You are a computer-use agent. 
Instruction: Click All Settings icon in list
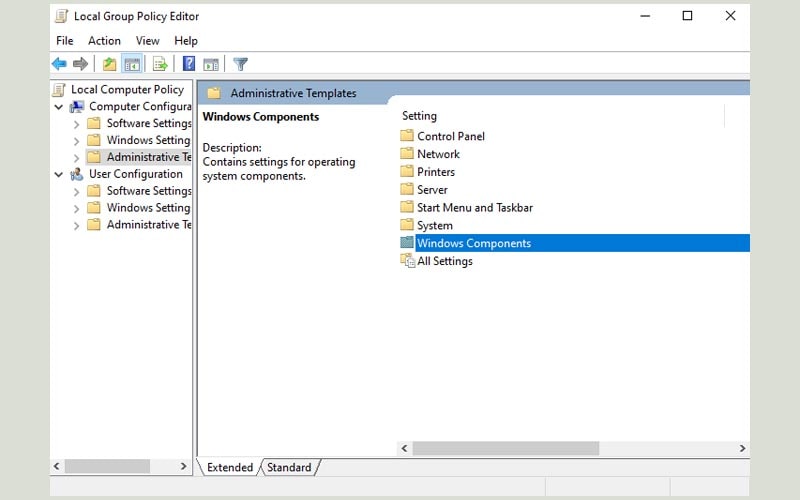click(407, 261)
